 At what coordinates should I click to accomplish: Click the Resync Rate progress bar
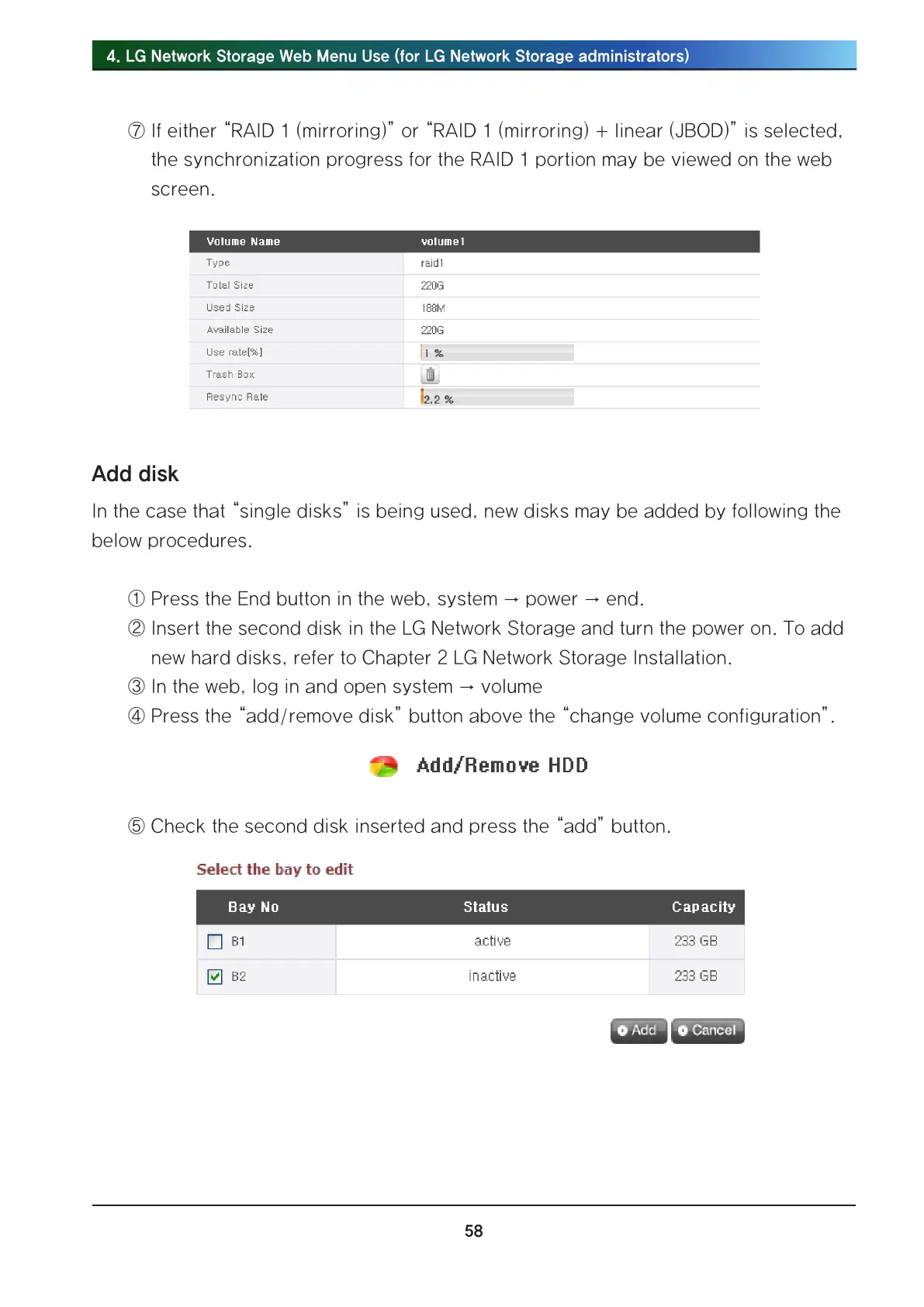coord(497,397)
